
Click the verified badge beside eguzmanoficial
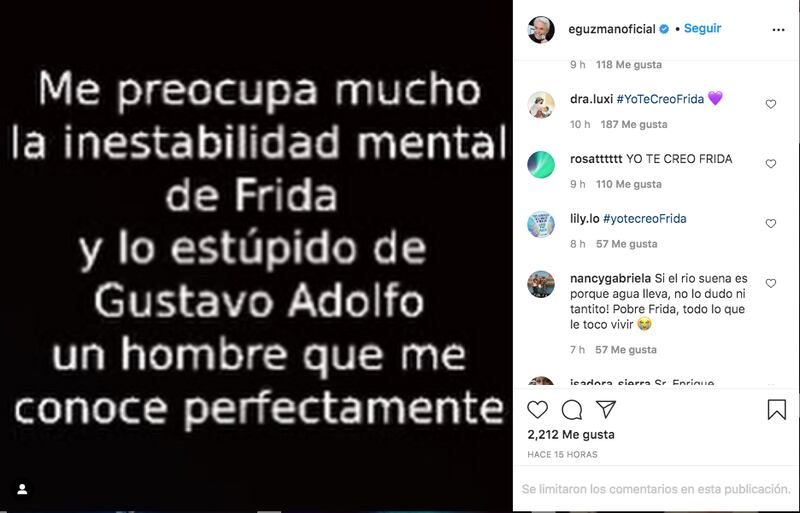tap(664, 29)
